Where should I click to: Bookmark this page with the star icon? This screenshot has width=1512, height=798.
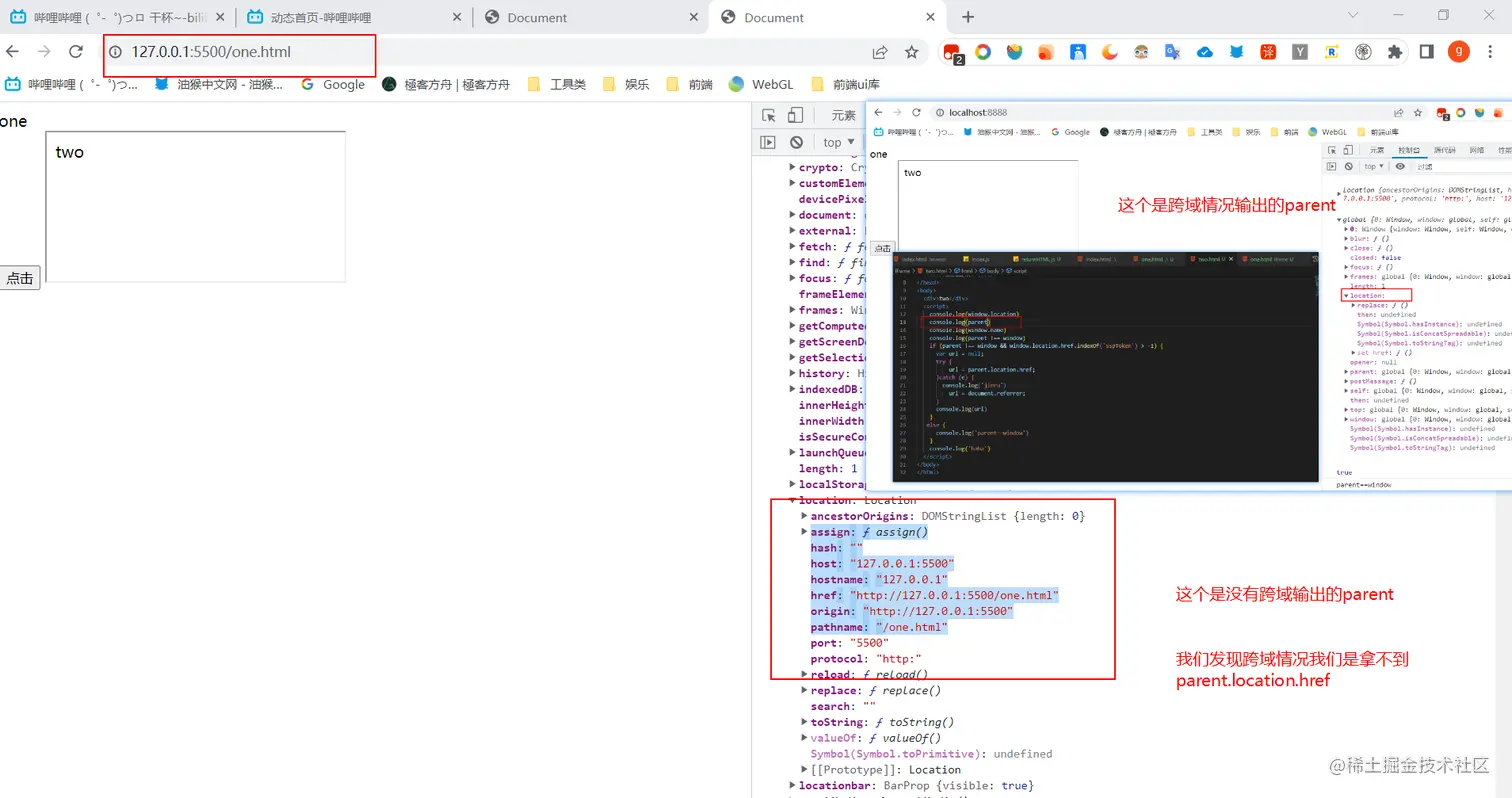[x=911, y=52]
